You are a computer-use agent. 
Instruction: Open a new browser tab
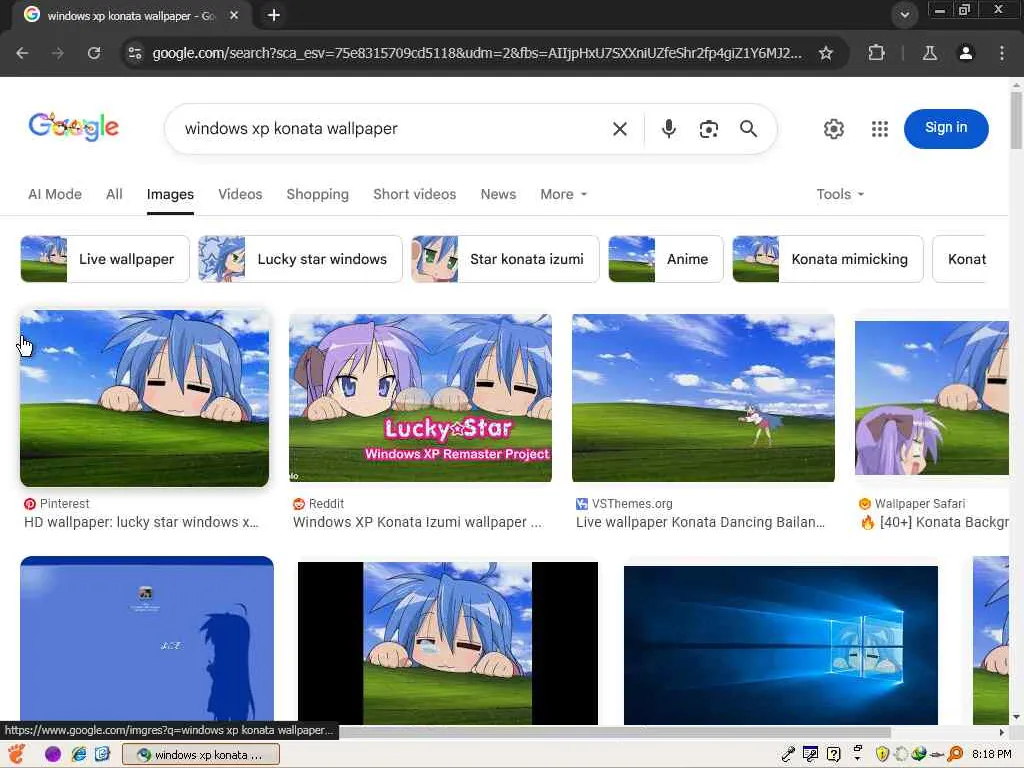(x=274, y=15)
